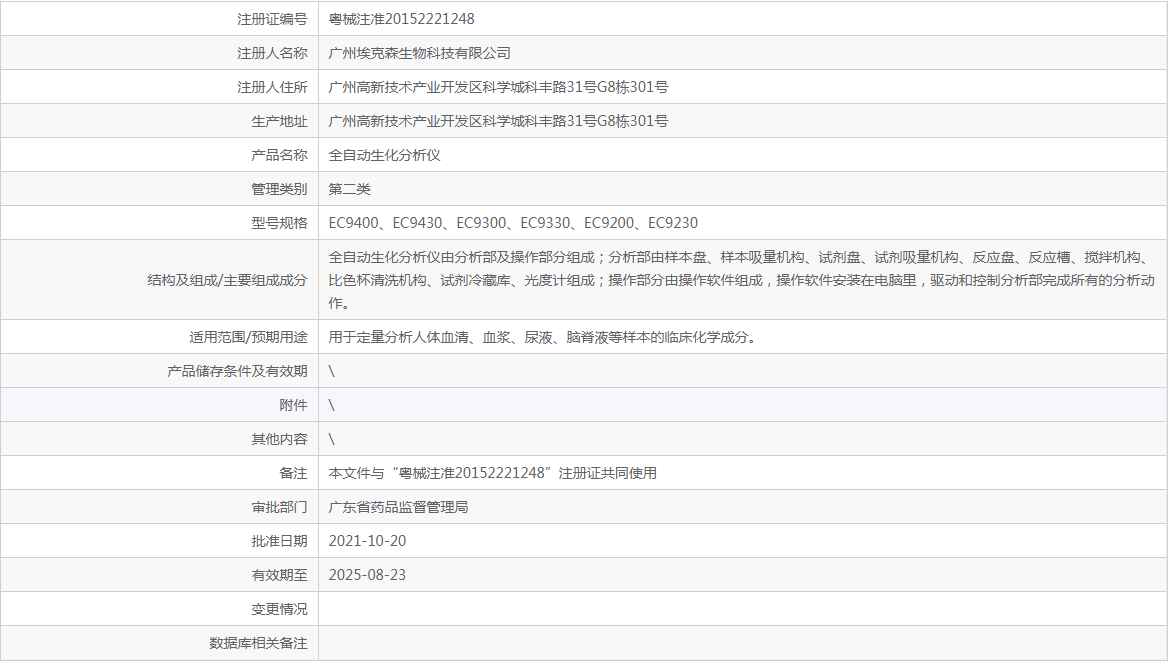This screenshot has width=1169, height=663.
Task: Select approval date 2021-10-20
Action: tap(368, 541)
